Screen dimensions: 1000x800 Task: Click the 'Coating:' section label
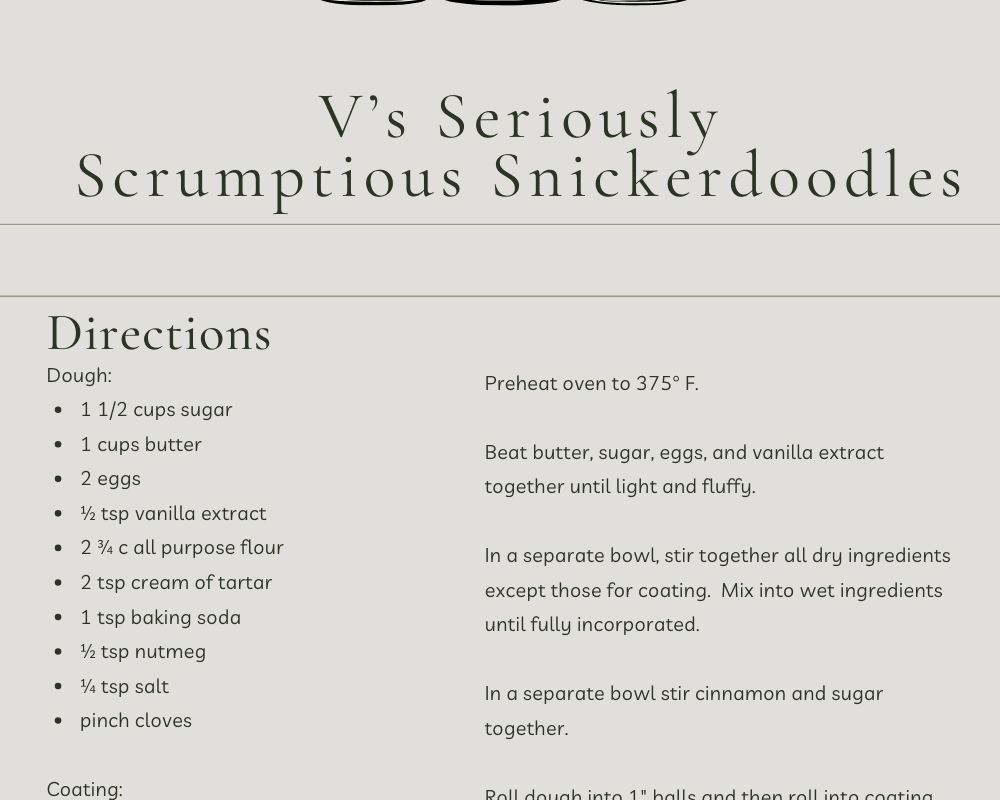(84, 789)
